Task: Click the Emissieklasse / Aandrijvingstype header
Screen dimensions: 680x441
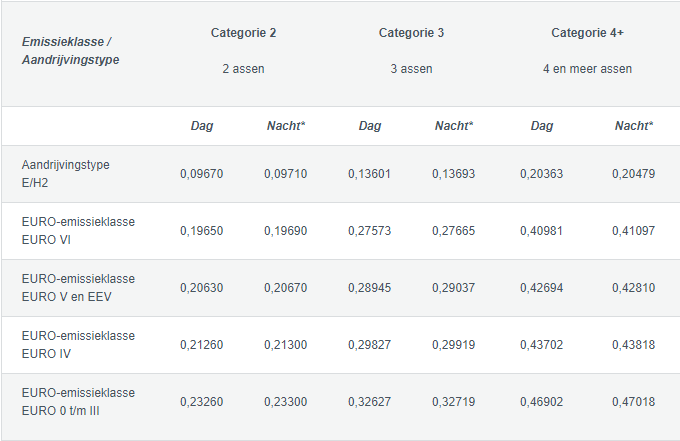Action: click(x=65, y=52)
